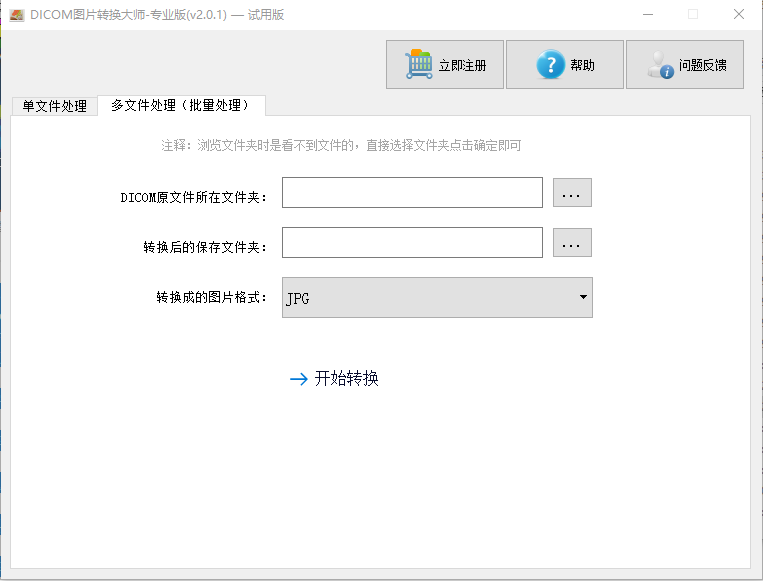The height and width of the screenshot is (581, 763).
Task: Click the dropdown arrow of the format combo box
Action: coord(583,297)
